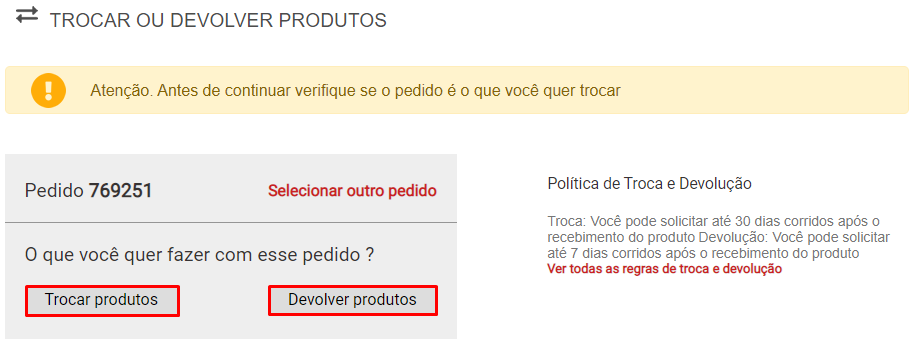The height and width of the screenshot is (362, 909).
Task: Click the empty space right of Devolver produtos
Action: tap(447, 301)
